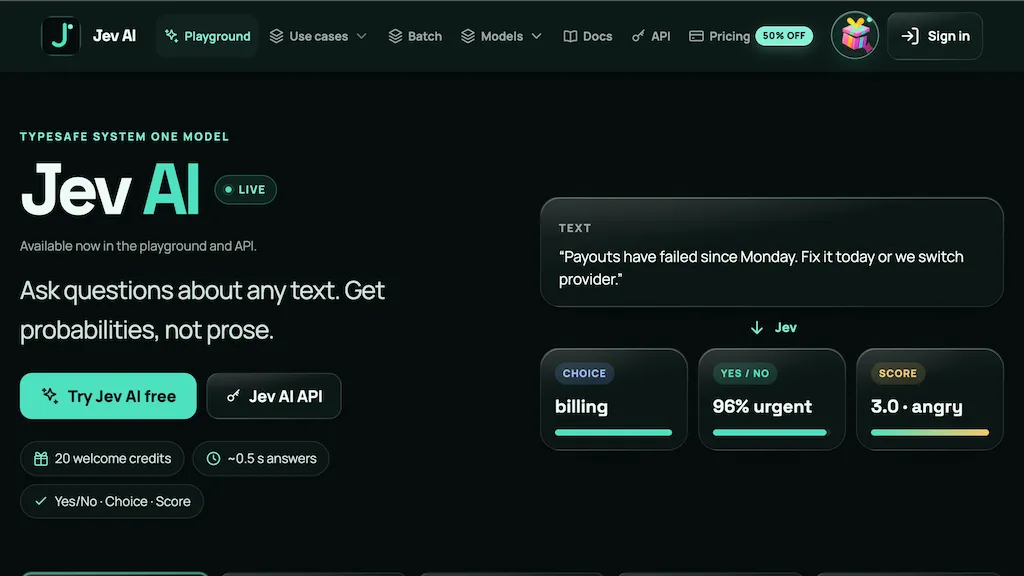Image resolution: width=1024 pixels, height=576 pixels.
Task: Click the billing progress bar
Action: click(x=613, y=432)
